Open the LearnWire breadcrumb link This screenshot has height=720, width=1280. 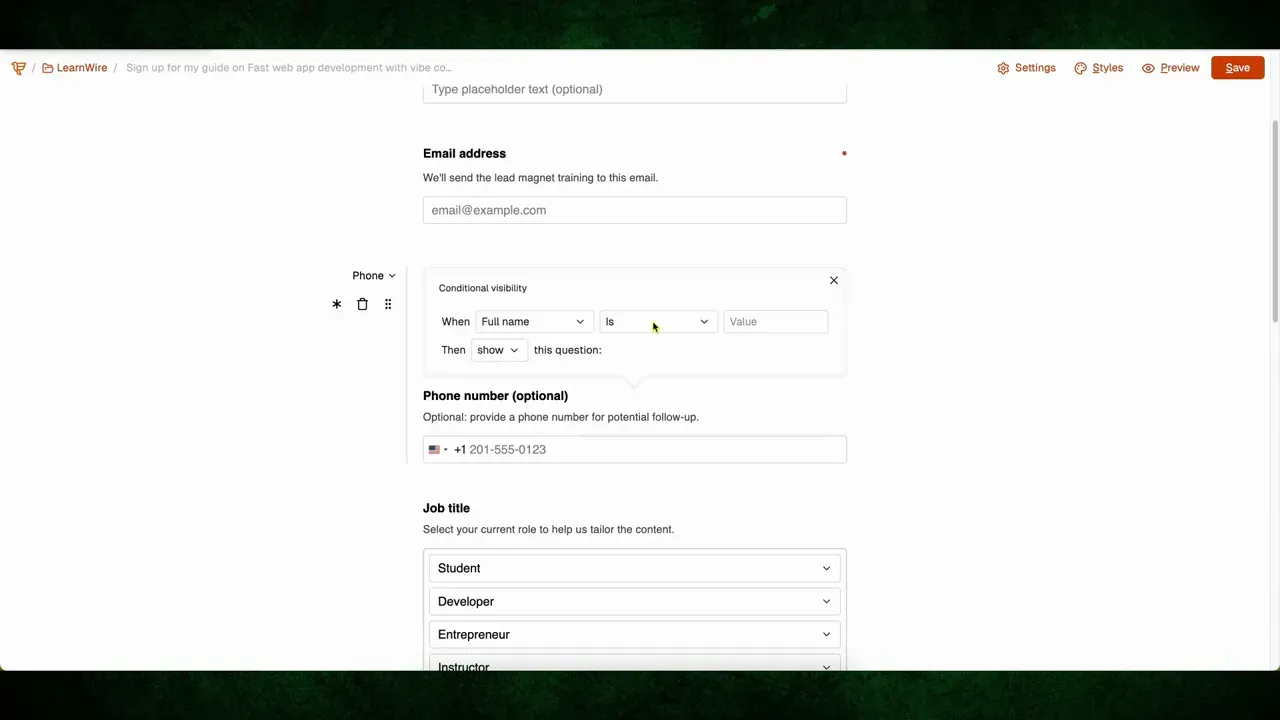click(x=82, y=67)
